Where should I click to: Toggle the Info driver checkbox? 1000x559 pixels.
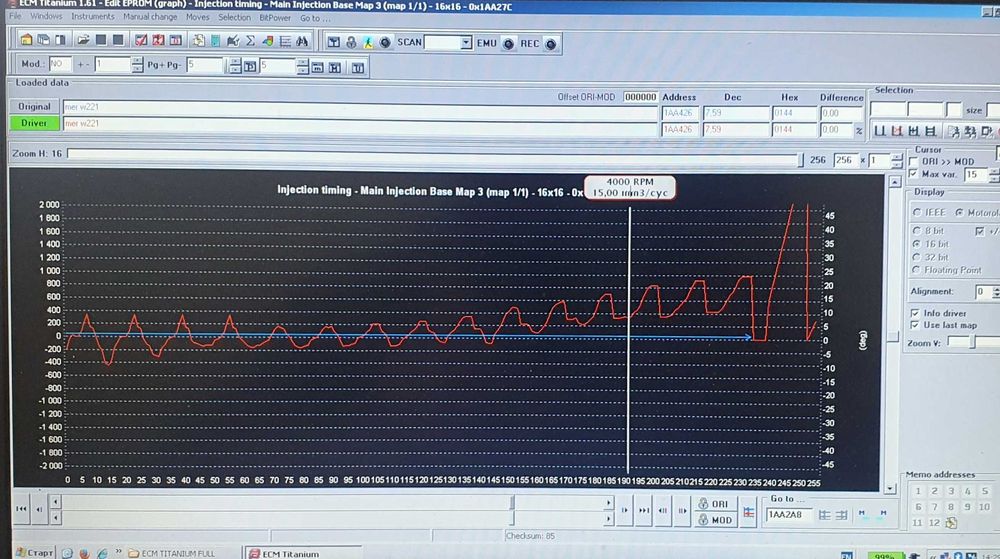click(x=915, y=313)
